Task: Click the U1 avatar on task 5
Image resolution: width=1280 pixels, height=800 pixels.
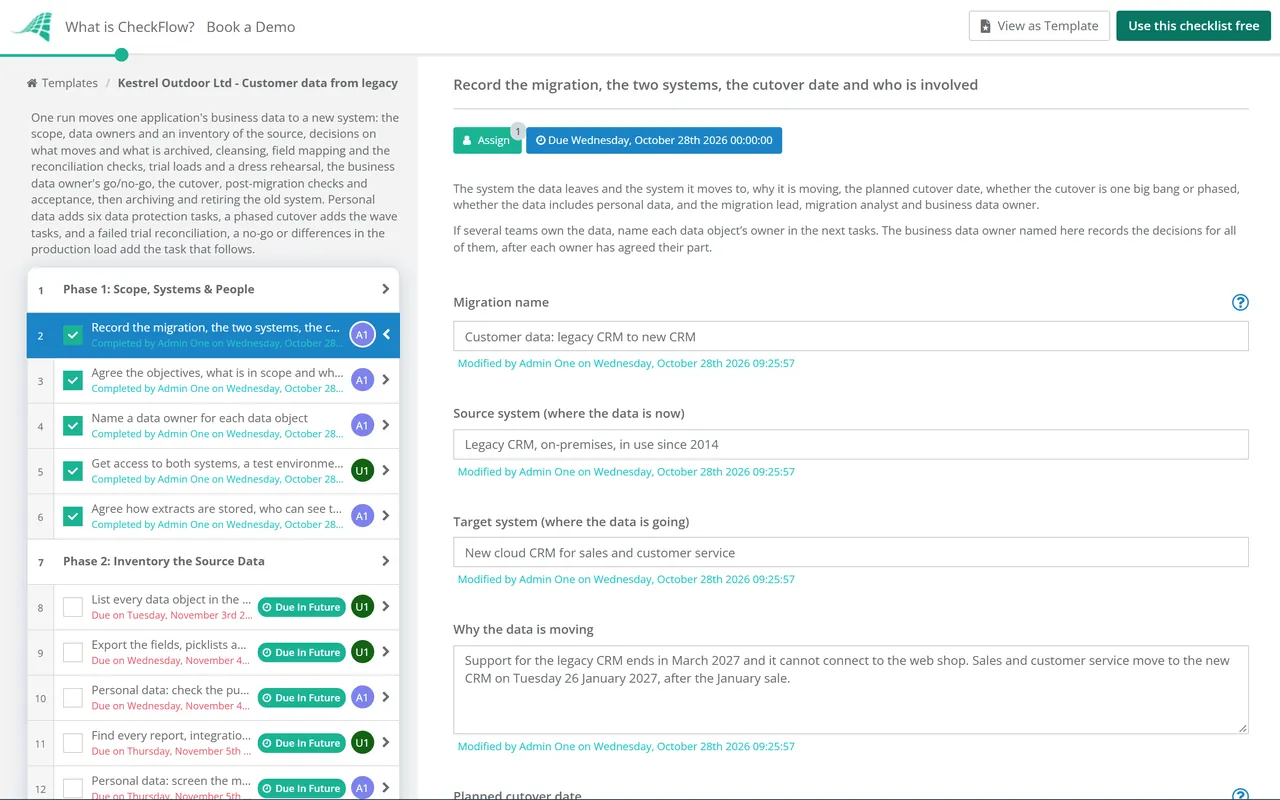Action: tap(362, 470)
